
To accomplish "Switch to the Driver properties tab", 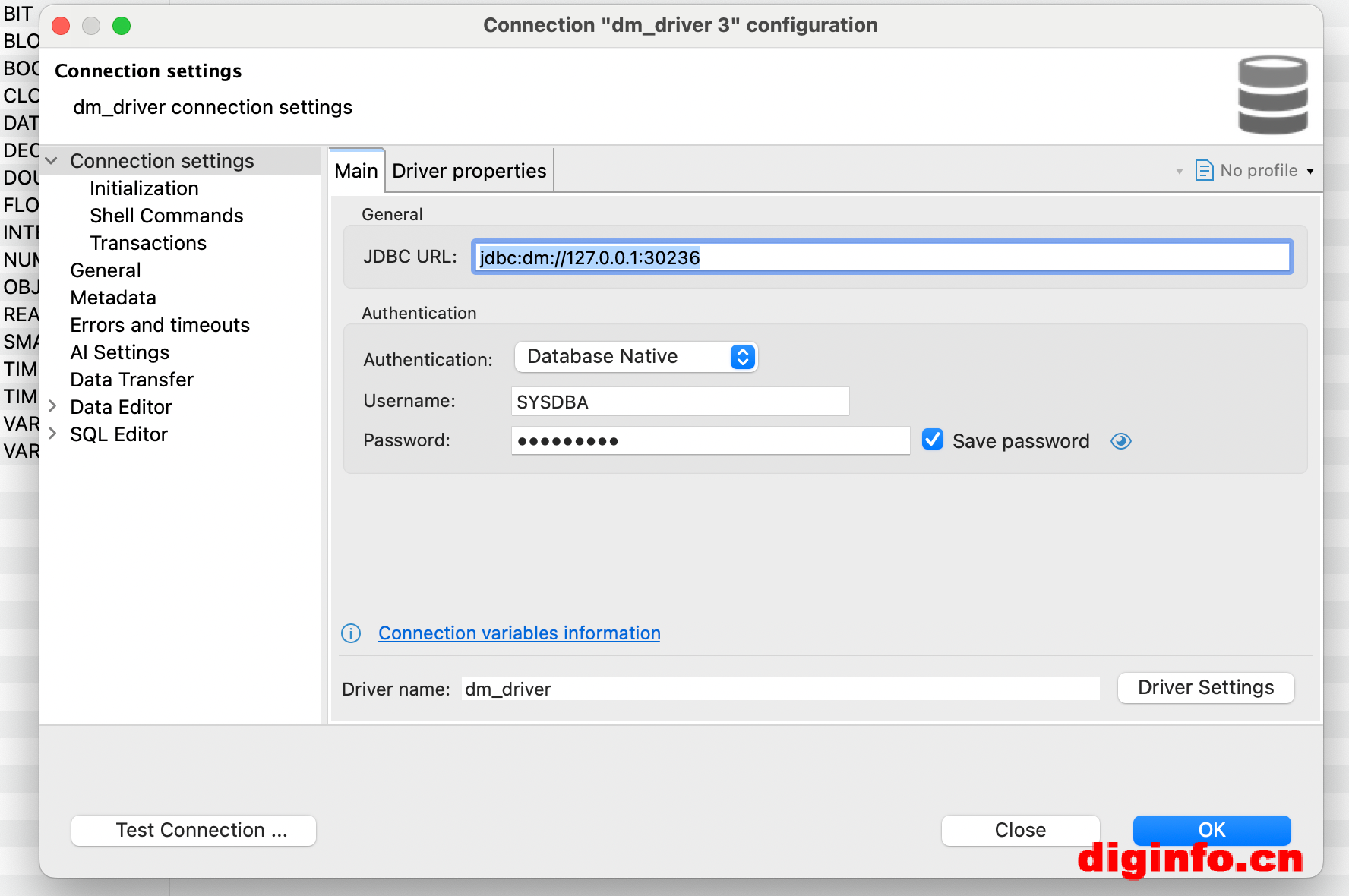I will point(469,171).
